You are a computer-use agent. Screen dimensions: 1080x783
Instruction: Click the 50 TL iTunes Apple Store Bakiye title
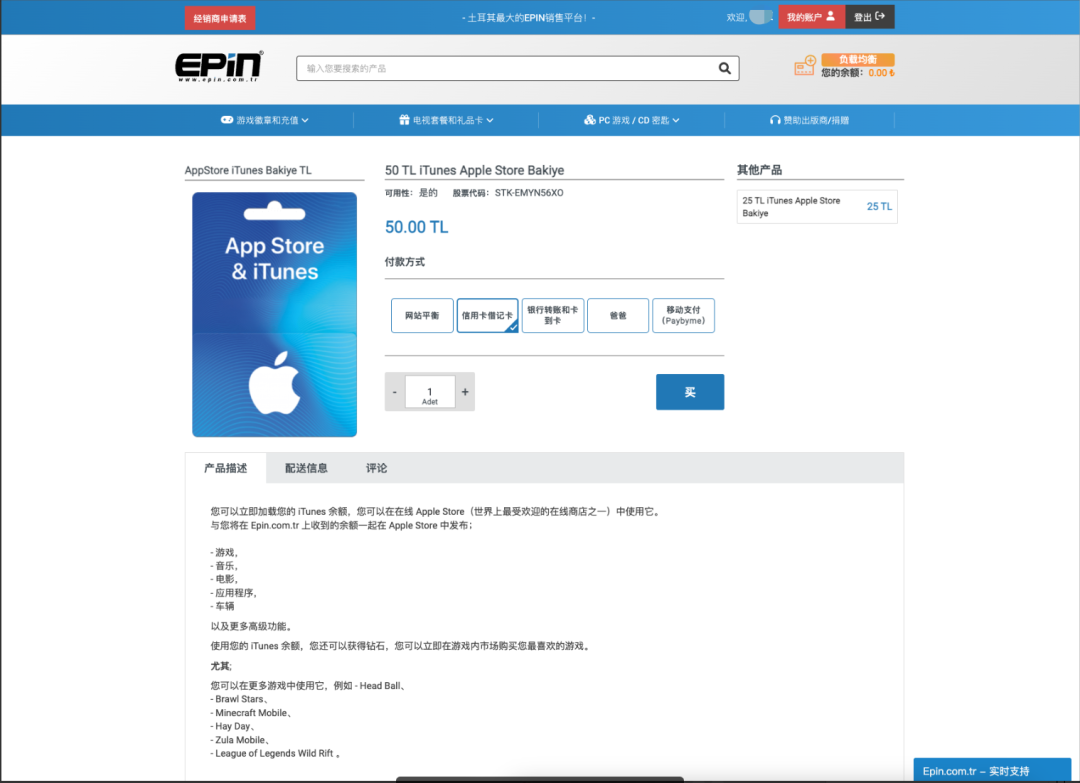click(x=475, y=170)
